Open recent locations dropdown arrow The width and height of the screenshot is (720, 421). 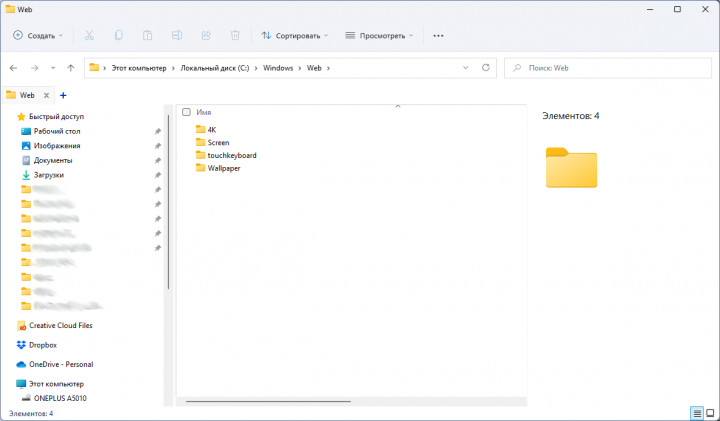pyautogui.click(x=53, y=68)
